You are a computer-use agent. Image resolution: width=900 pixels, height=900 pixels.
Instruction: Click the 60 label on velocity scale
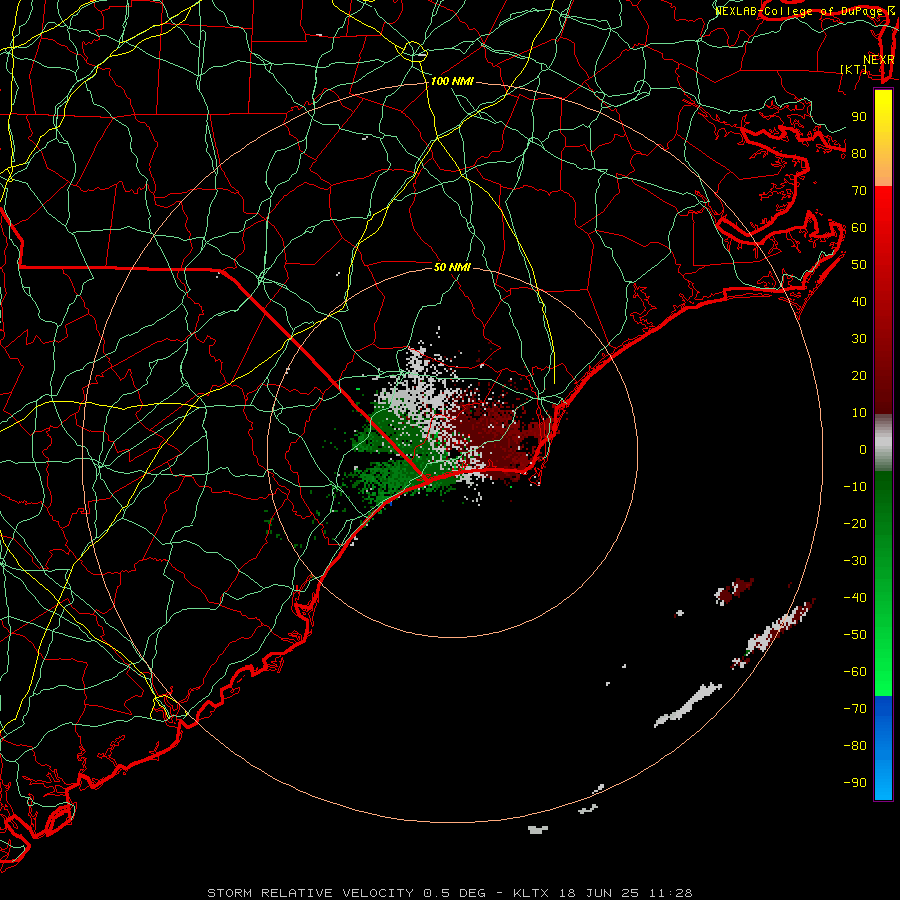pos(859,228)
